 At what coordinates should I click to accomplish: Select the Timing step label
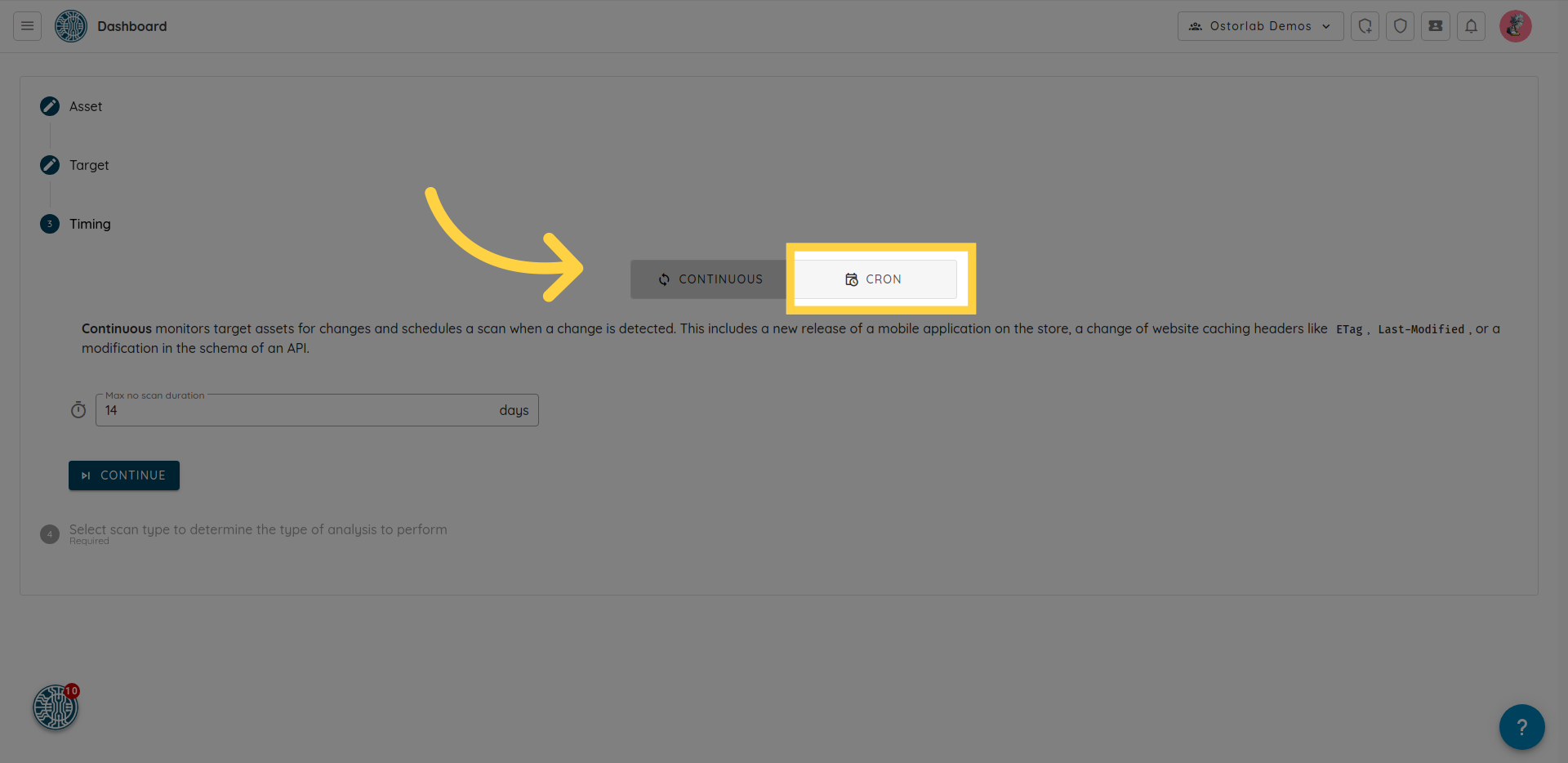pyautogui.click(x=90, y=224)
